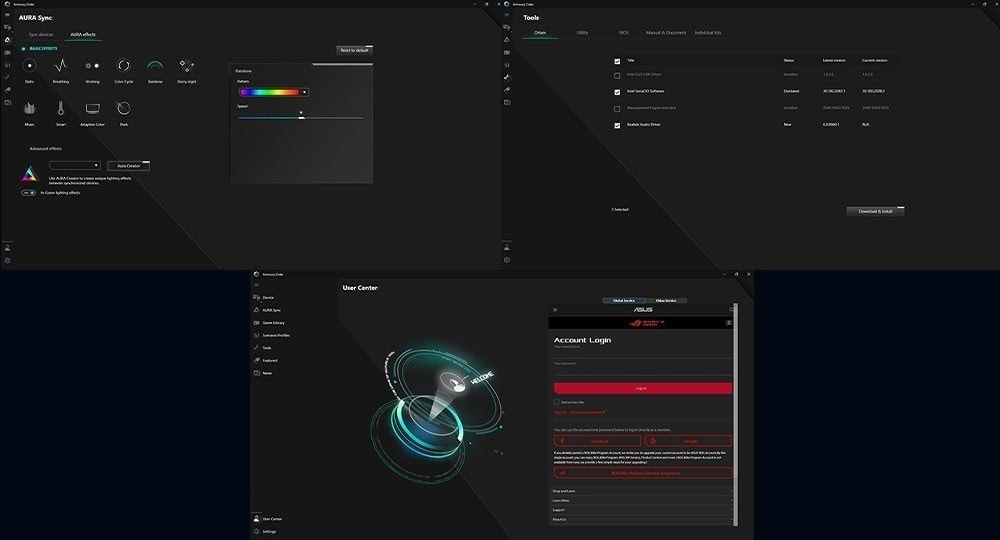Check Management Engine Interface checkbox

(x=617, y=108)
